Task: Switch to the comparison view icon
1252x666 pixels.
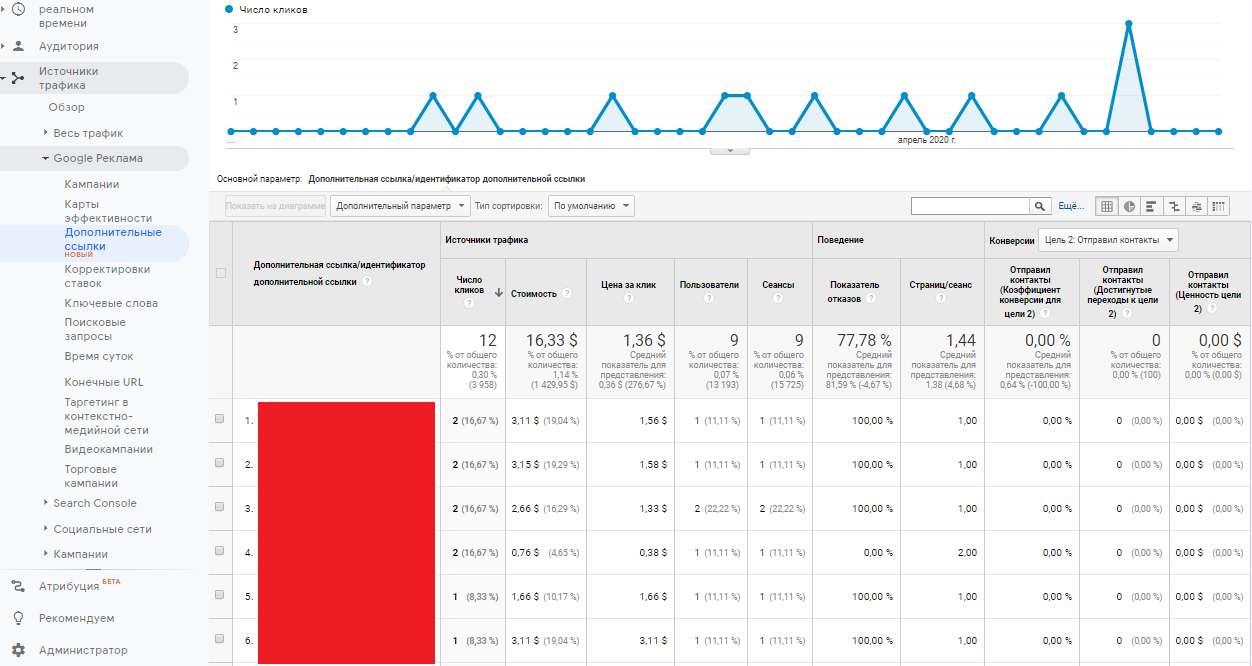Action: point(1174,206)
